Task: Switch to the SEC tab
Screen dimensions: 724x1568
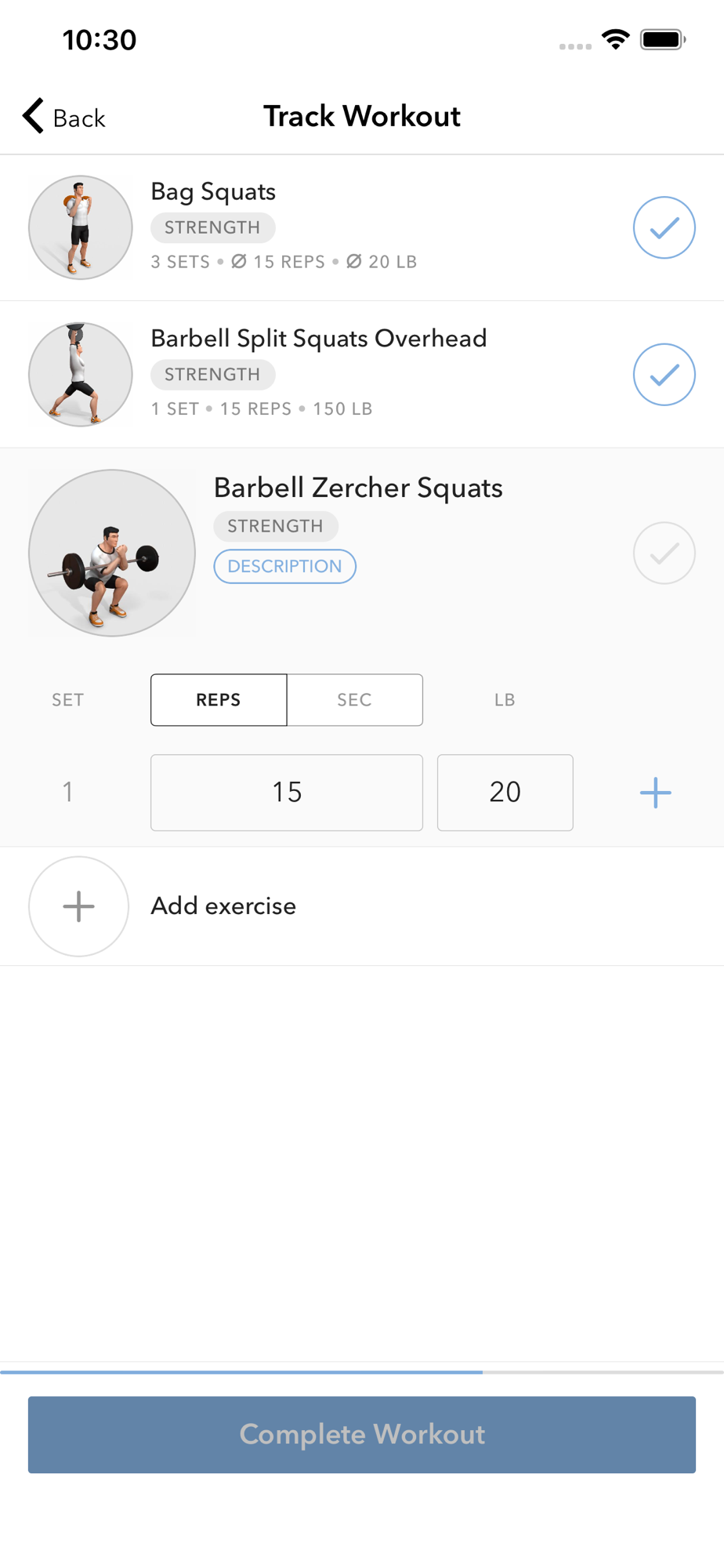Action: (x=354, y=700)
